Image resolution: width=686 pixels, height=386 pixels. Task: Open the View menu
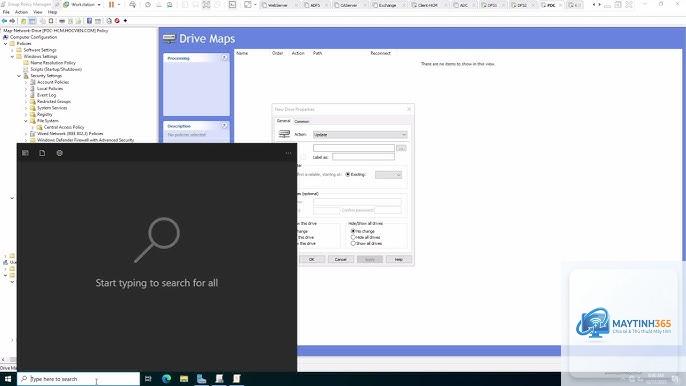[38, 12]
